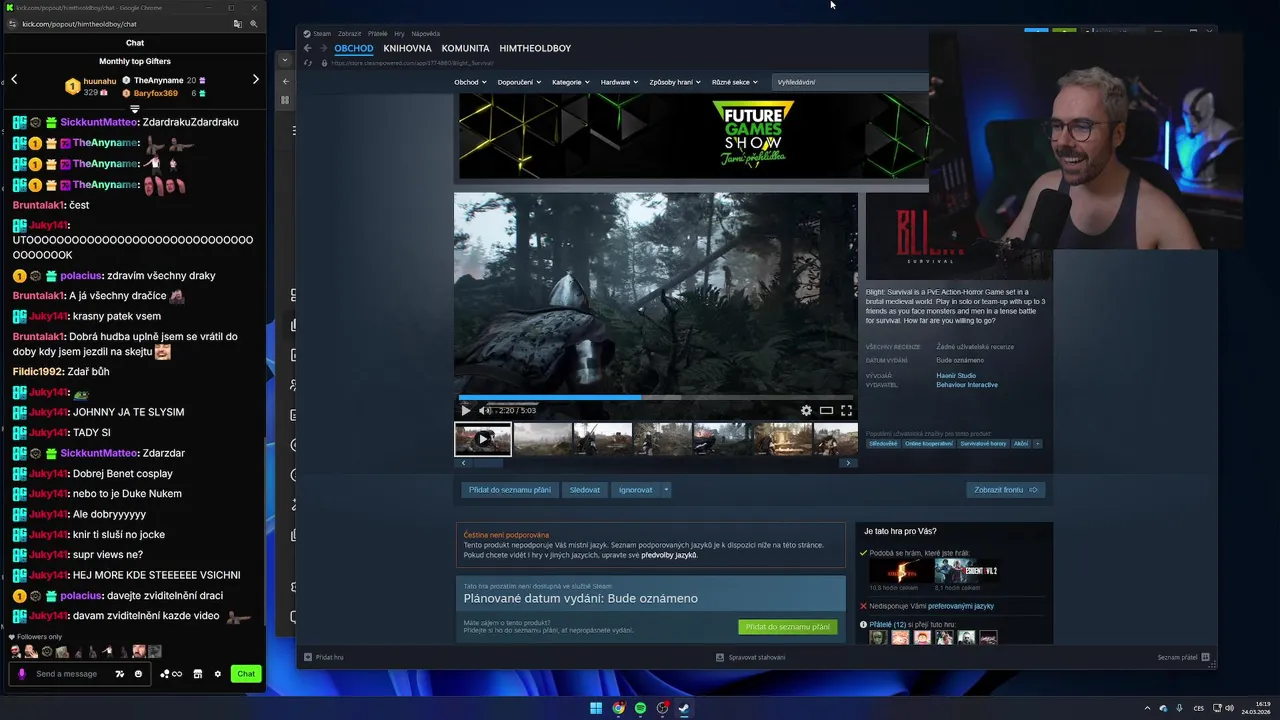
Task: Click Zobrazit frontu button
Action: [x=1005, y=490]
